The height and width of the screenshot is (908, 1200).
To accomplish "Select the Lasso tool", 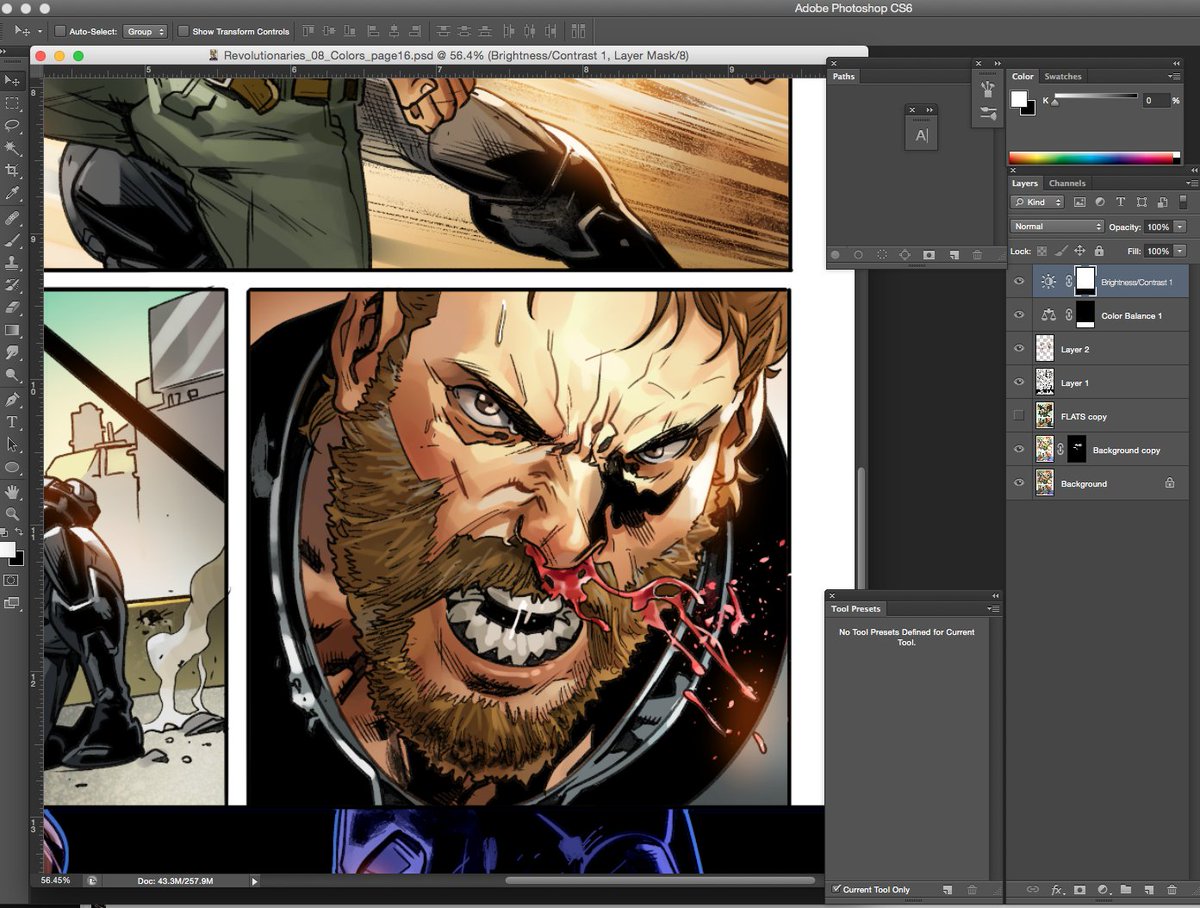I will 12,126.
